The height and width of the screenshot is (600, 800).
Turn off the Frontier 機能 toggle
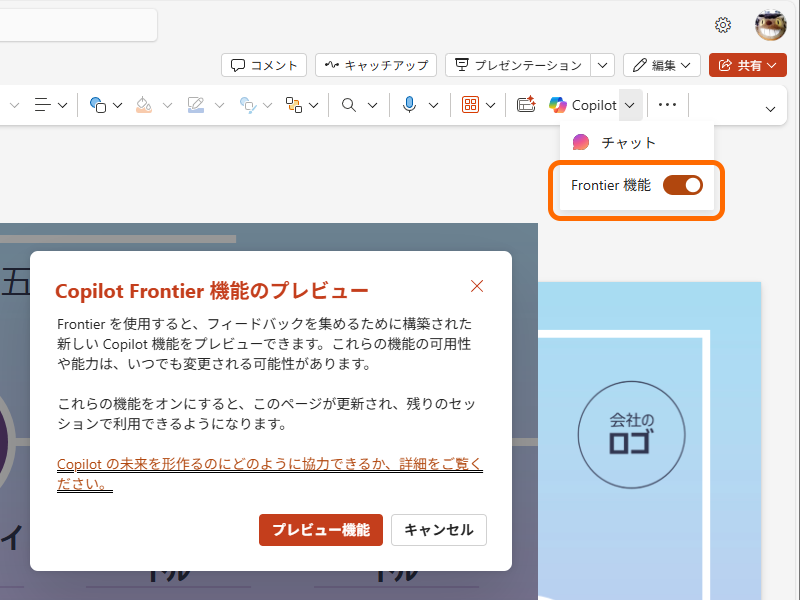(x=682, y=185)
